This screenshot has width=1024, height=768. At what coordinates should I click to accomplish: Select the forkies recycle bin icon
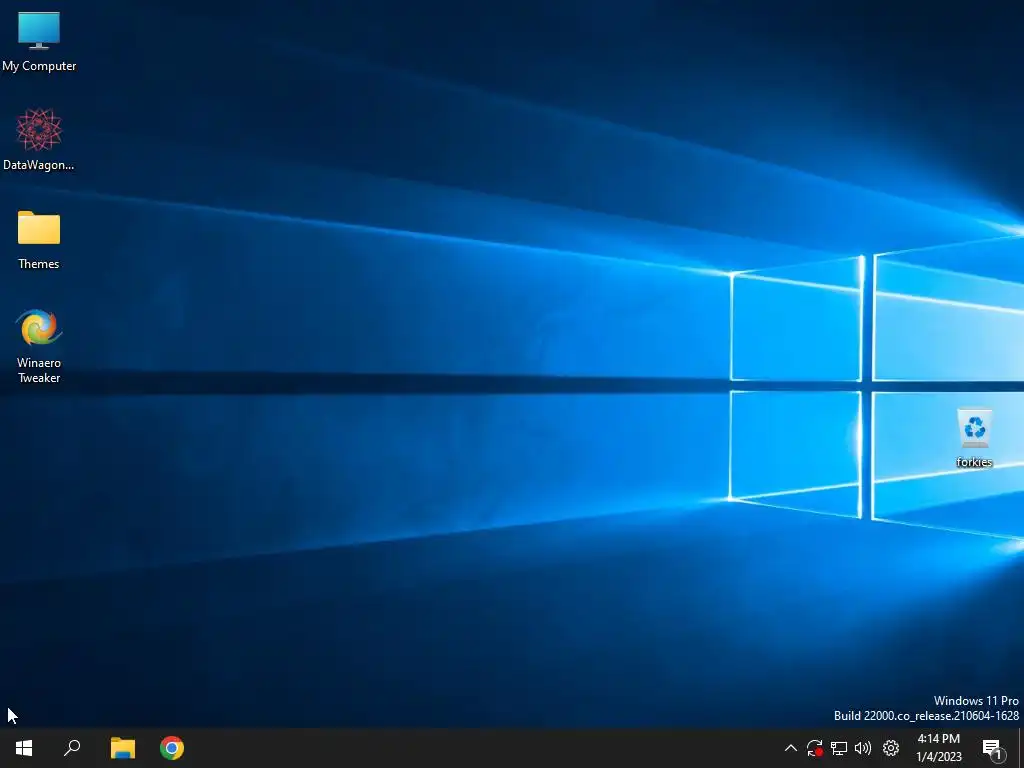974,438
